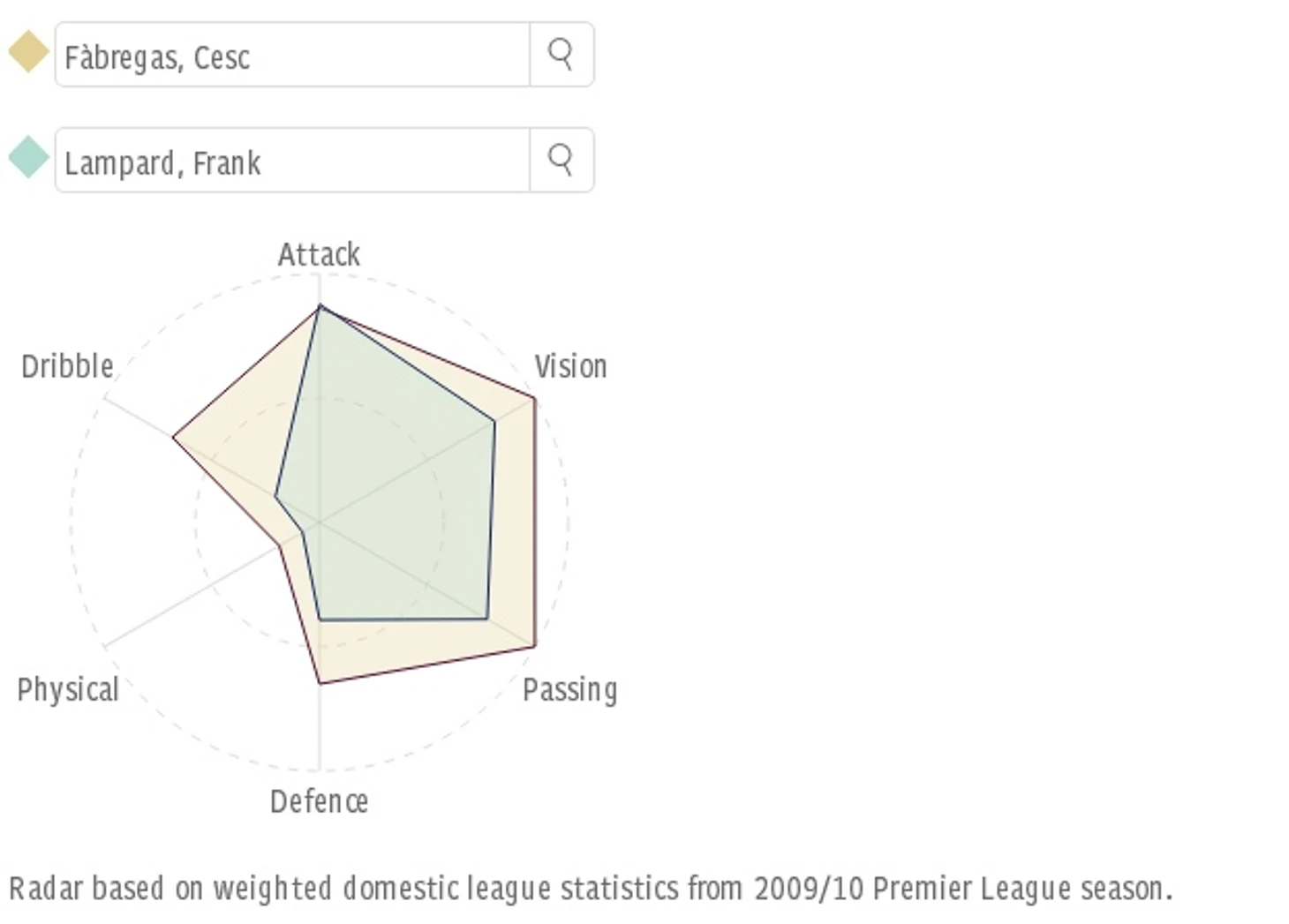Click Fàbregas's Defence vertex on radar
The image size is (1289, 924).
[x=320, y=683]
